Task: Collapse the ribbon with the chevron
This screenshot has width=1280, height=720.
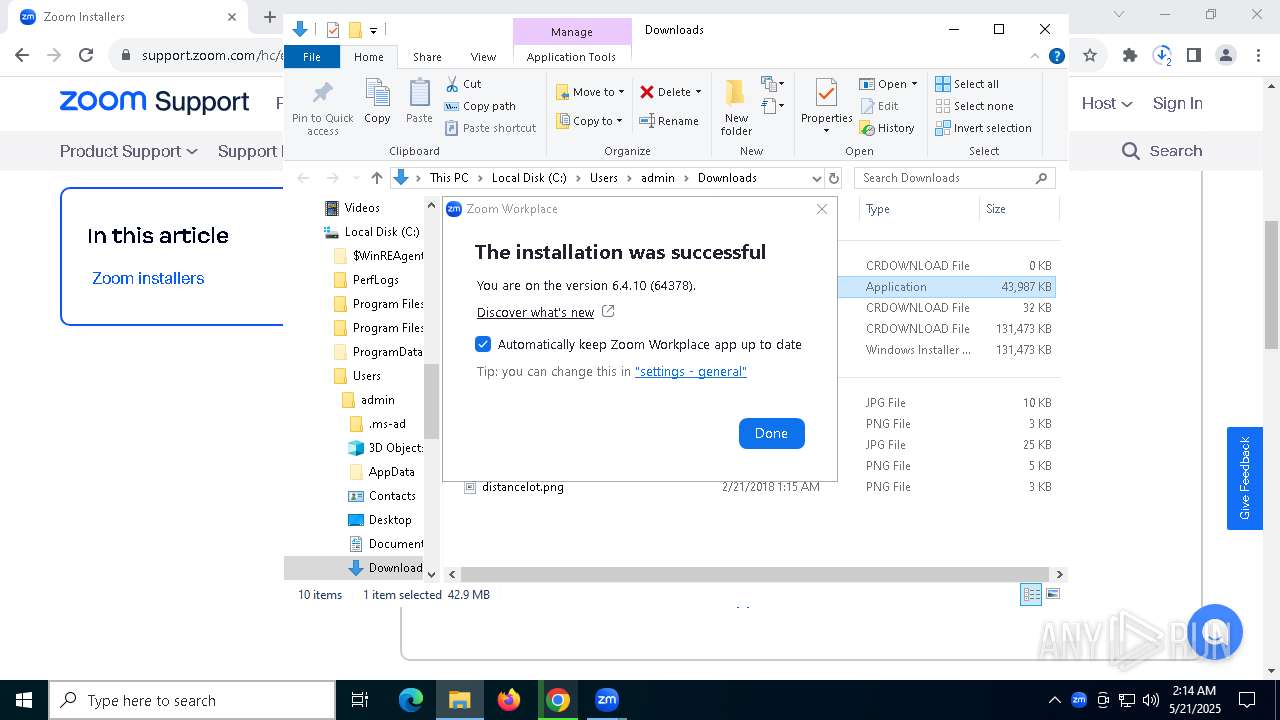Action: pos(1035,57)
